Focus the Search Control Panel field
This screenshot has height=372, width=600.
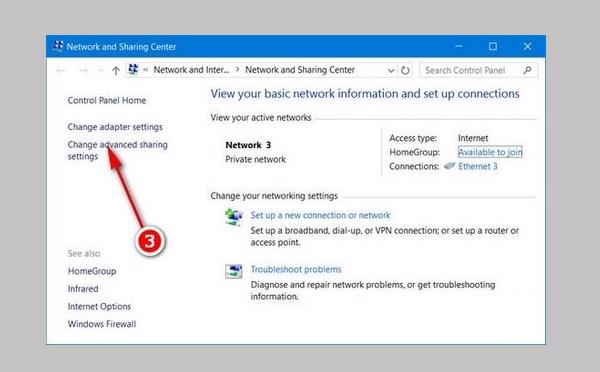479,70
